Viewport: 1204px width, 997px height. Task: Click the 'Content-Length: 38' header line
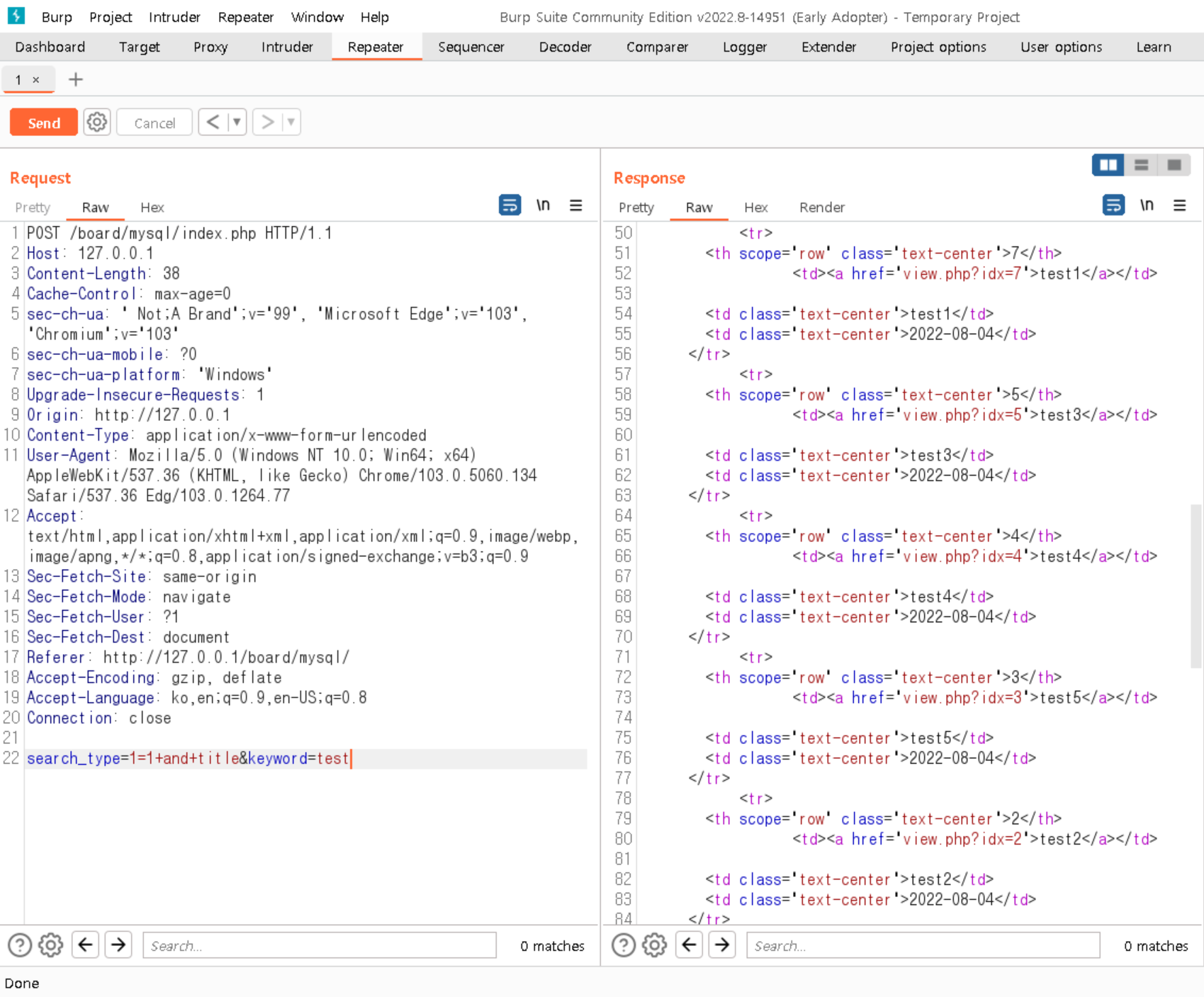[103, 274]
